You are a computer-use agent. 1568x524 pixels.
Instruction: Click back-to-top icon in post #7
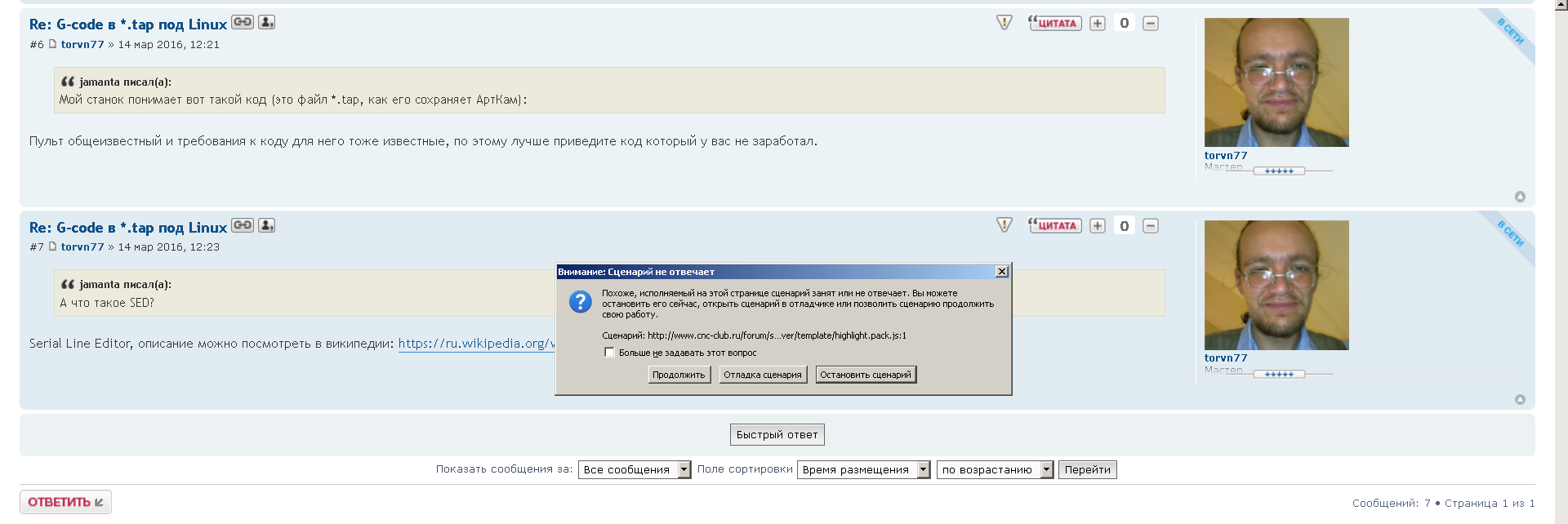(x=1520, y=399)
